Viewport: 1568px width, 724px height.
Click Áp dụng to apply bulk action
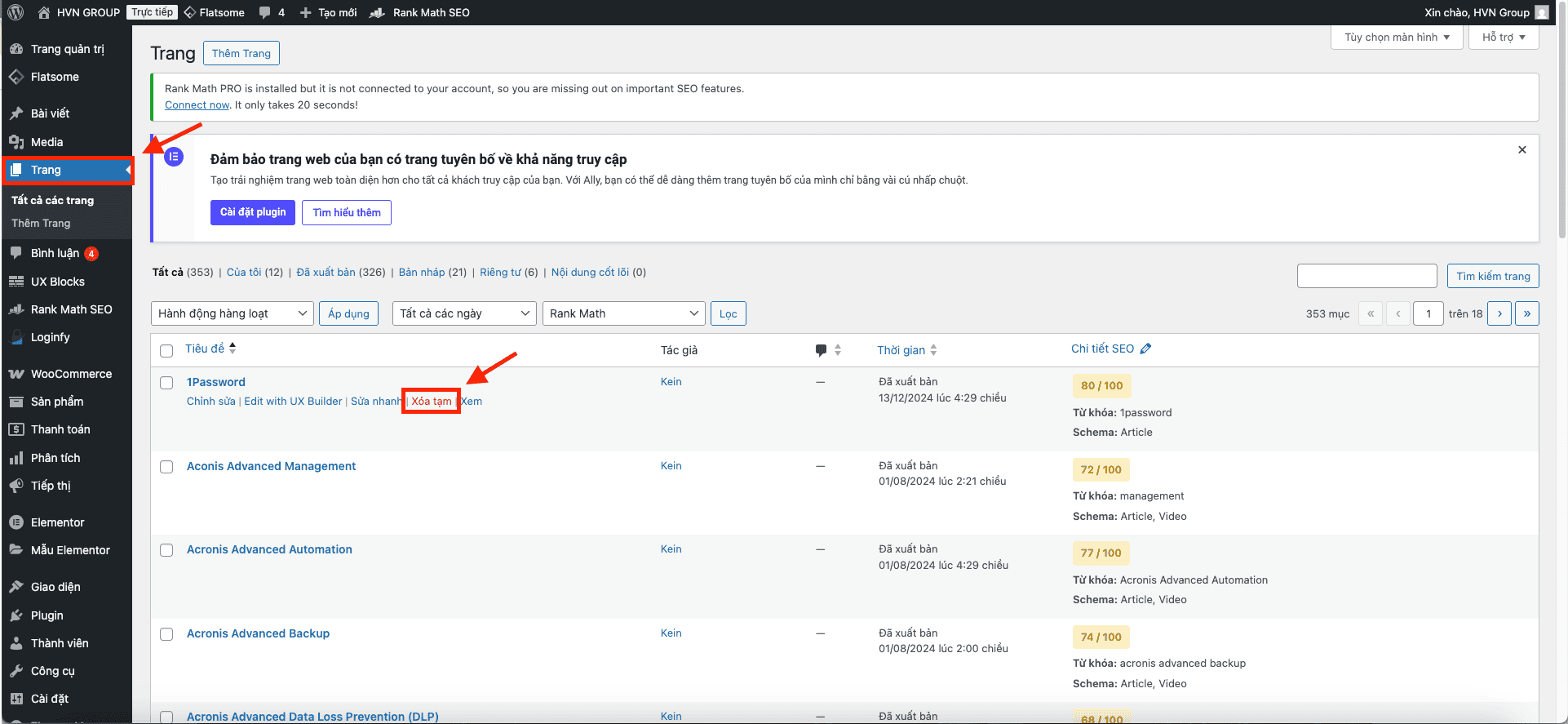(x=348, y=313)
